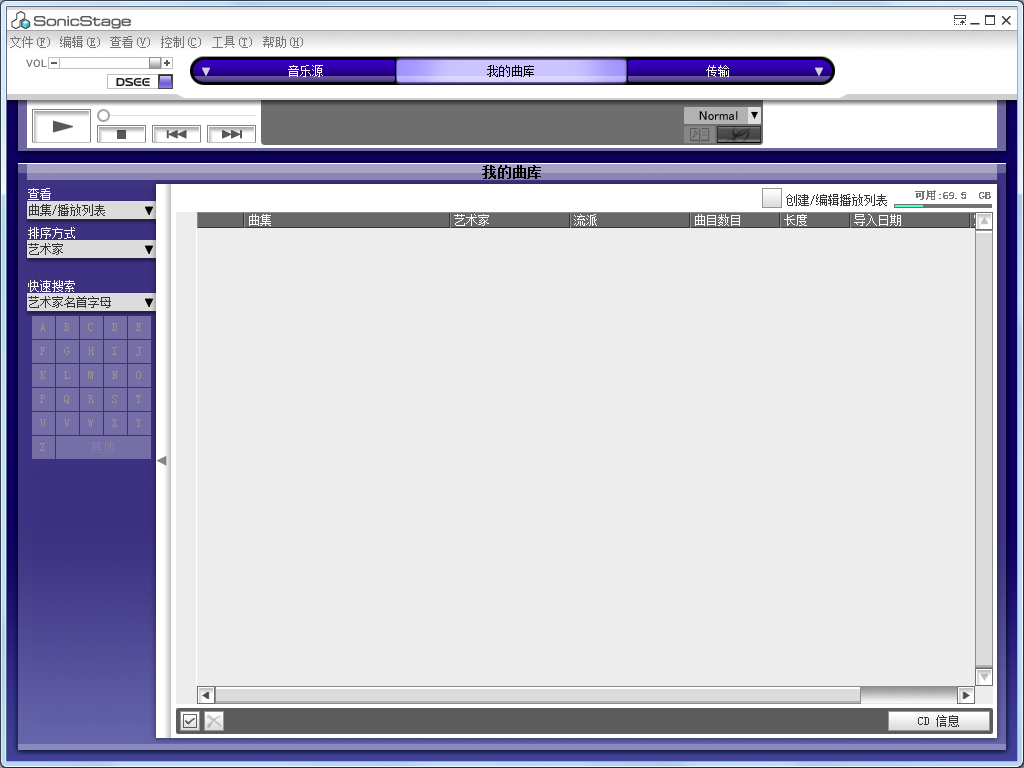Toggle the DSEE sound enhancement indicator
Image resolution: width=1024 pixels, height=768 pixels.
[166, 82]
